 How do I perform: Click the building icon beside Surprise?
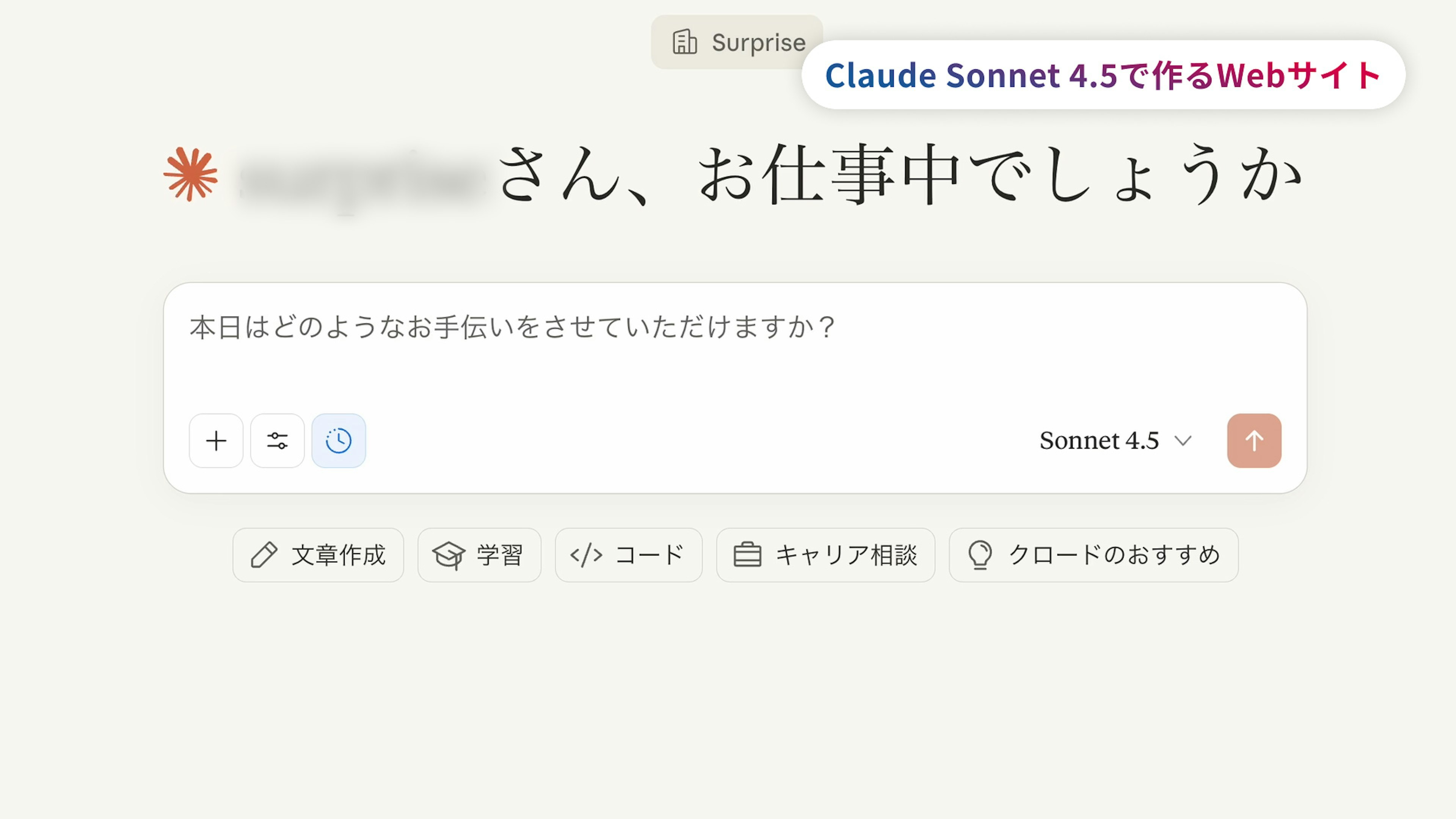[684, 42]
